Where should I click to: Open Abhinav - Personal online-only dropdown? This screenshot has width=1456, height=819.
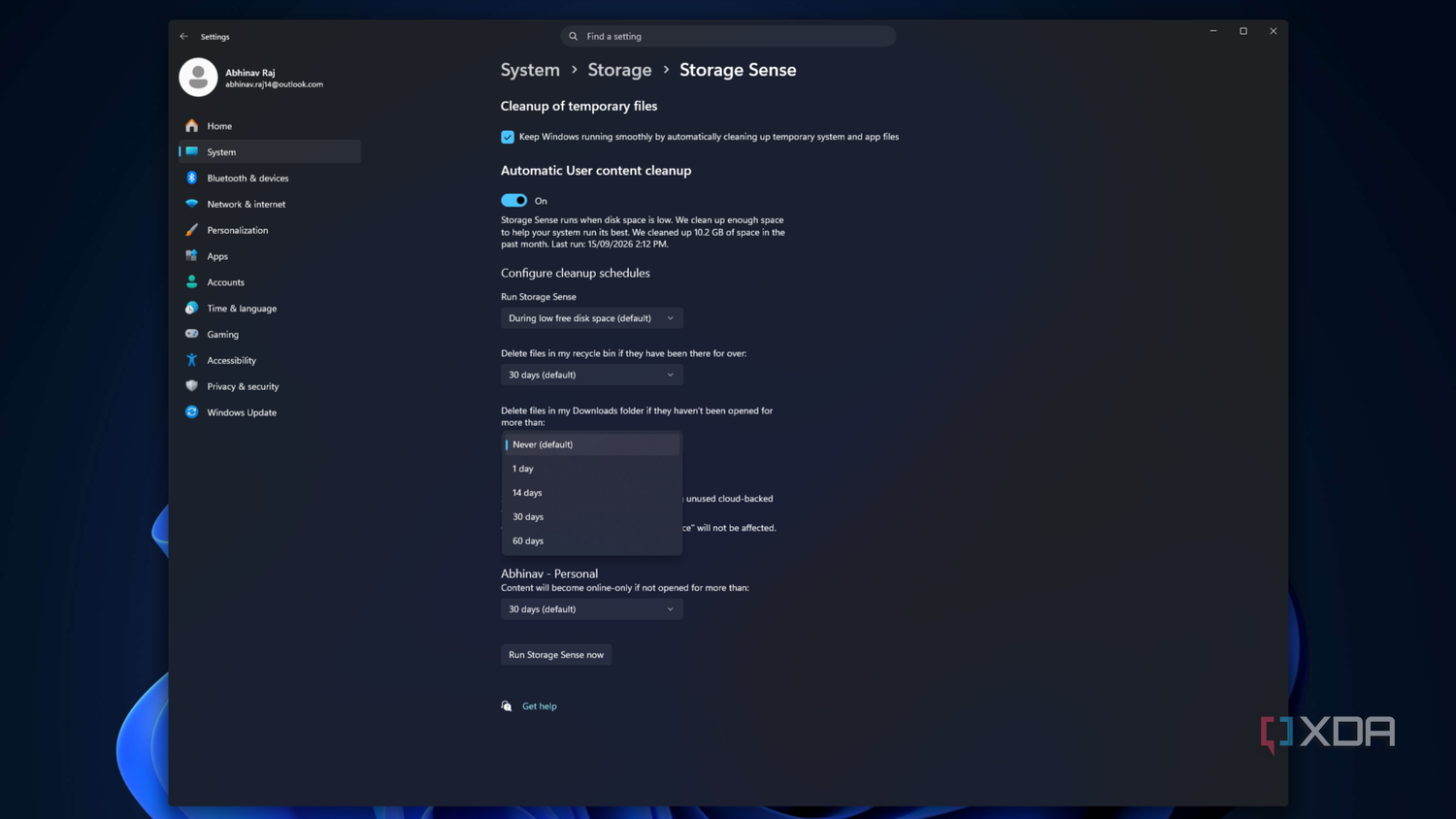tap(591, 609)
